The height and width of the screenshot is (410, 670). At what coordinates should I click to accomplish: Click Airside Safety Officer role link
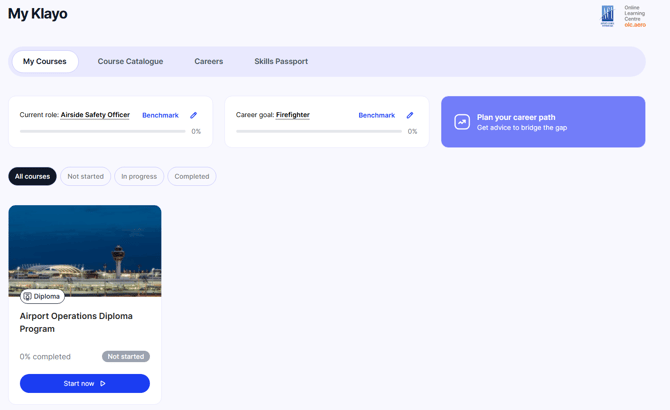click(x=95, y=115)
